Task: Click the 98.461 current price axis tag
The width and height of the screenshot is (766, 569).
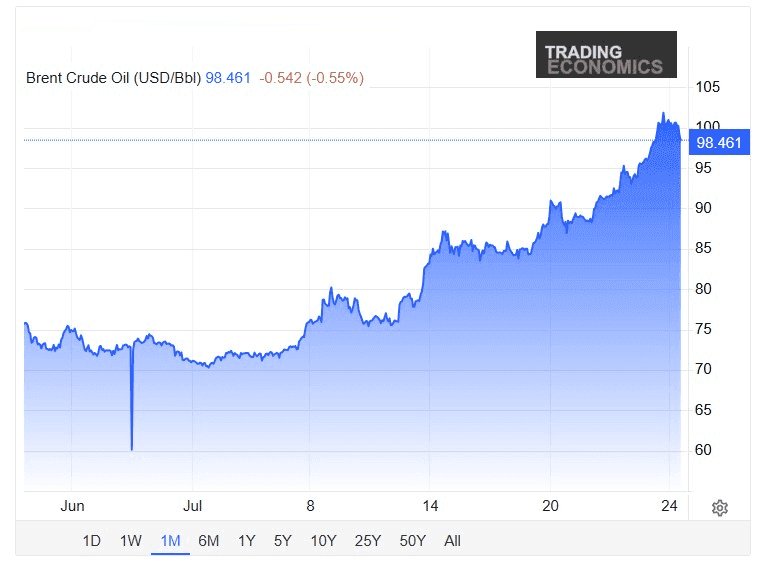Action: (719, 143)
